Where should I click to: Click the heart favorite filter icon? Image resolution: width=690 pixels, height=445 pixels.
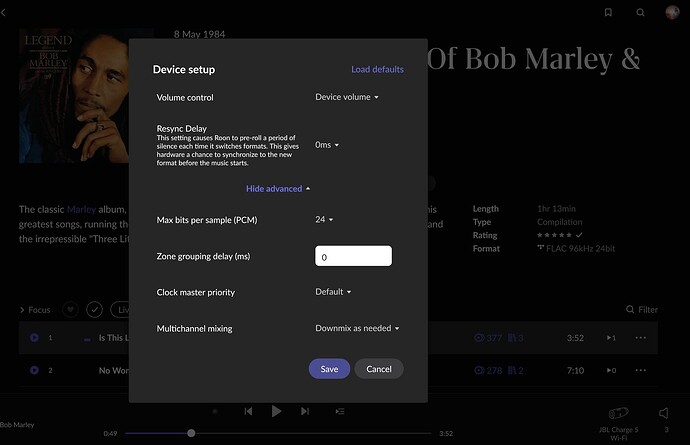[x=70, y=309]
